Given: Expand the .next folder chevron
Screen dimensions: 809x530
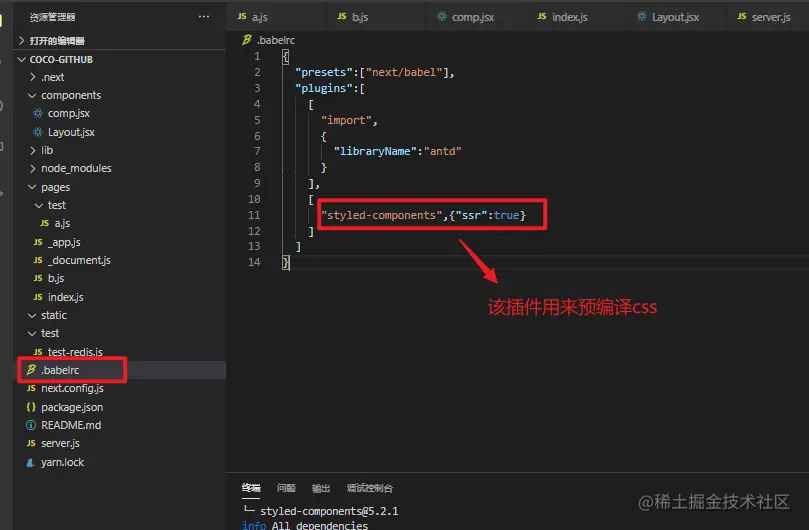Looking at the screenshot, I should tap(33, 77).
